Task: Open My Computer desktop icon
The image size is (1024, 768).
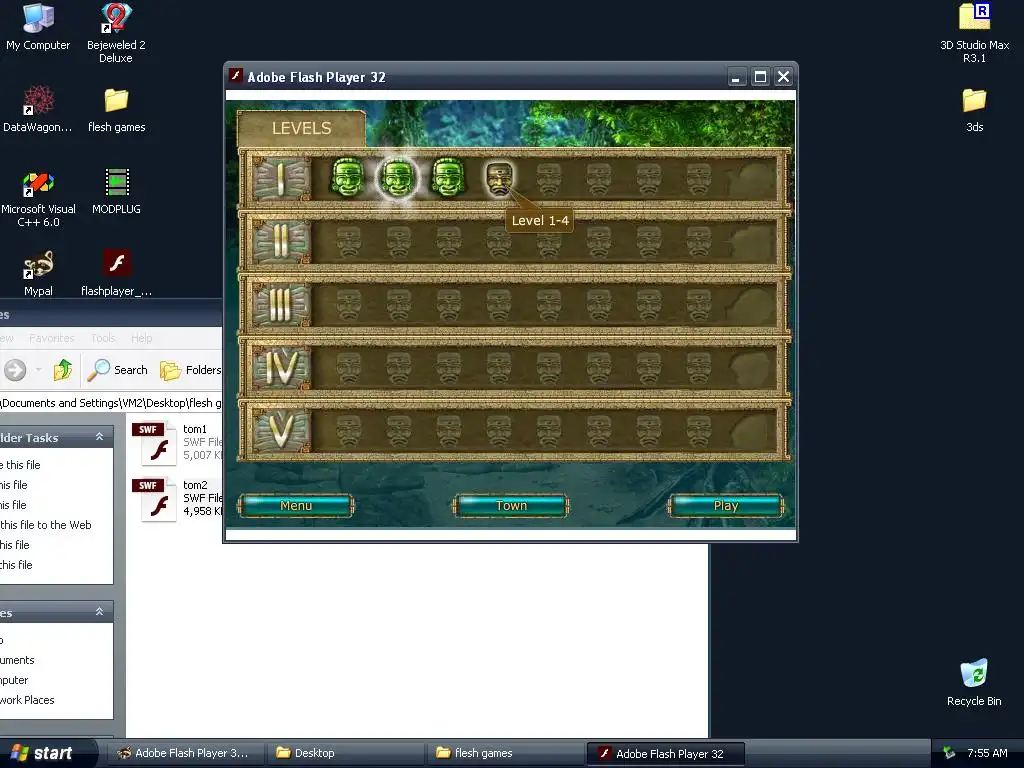Action: coord(38,27)
